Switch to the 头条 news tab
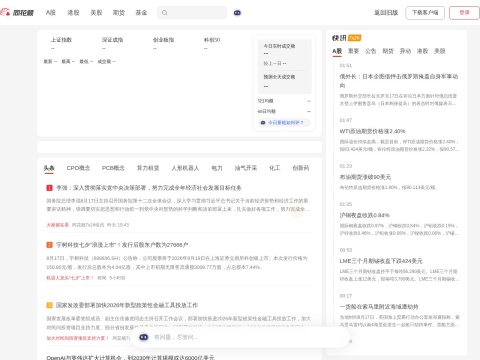This screenshot has height=360, width=480. pos(49,168)
